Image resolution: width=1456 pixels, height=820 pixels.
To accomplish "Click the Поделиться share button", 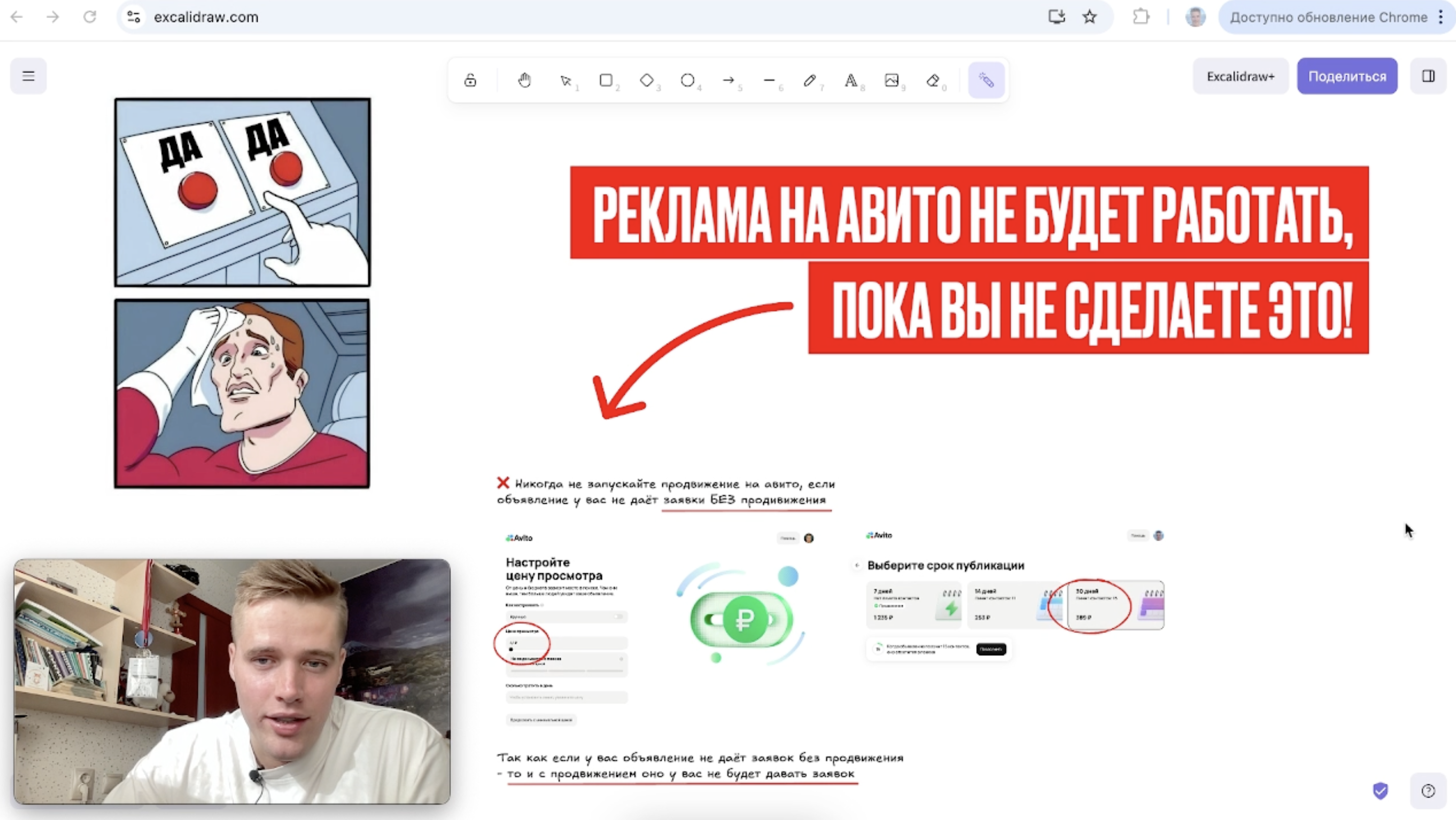I will pyautogui.click(x=1347, y=75).
